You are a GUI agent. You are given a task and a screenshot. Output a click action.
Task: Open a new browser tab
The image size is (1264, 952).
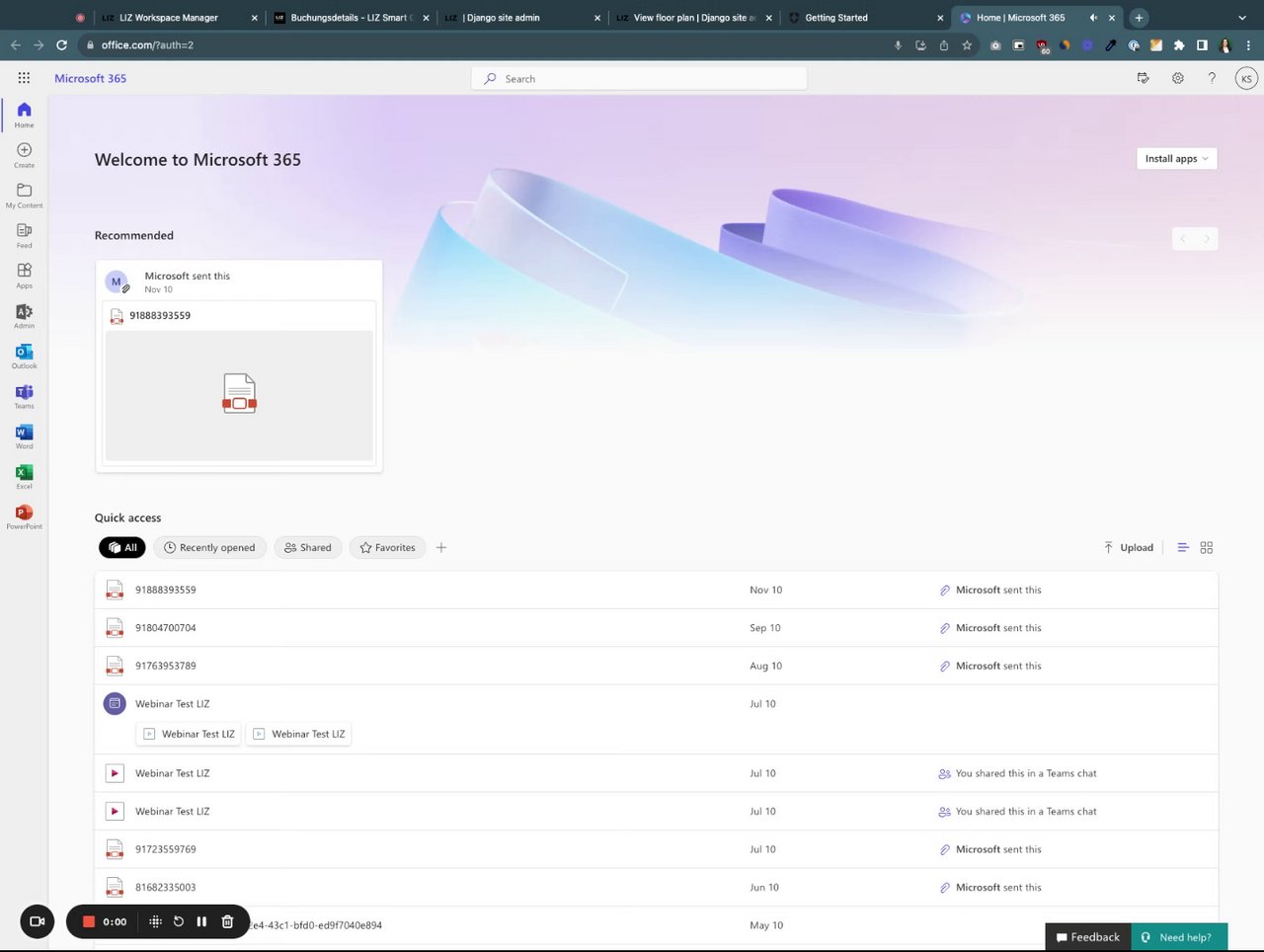click(x=1139, y=18)
